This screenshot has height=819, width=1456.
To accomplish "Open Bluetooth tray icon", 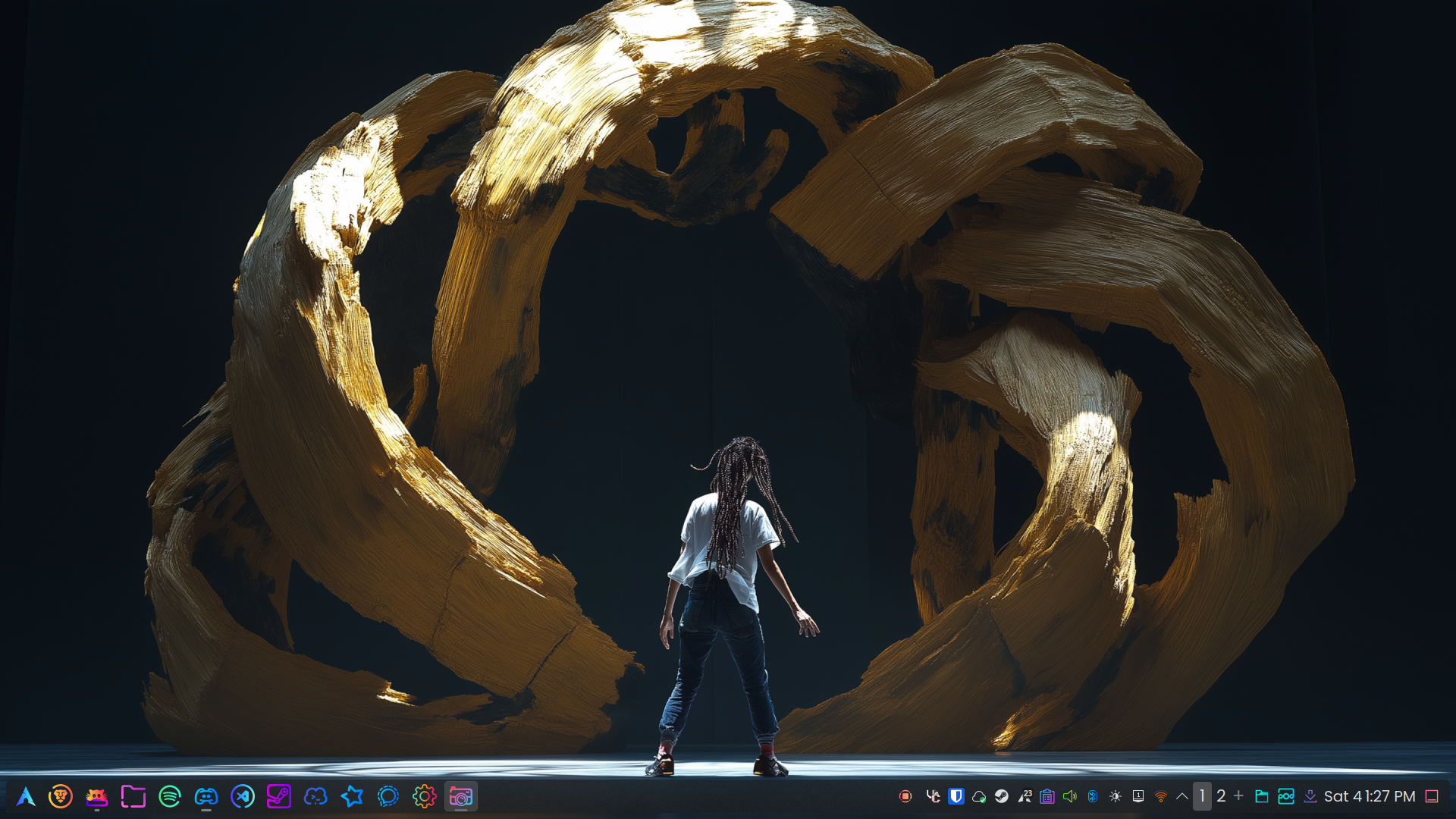I will [1093, 796].
